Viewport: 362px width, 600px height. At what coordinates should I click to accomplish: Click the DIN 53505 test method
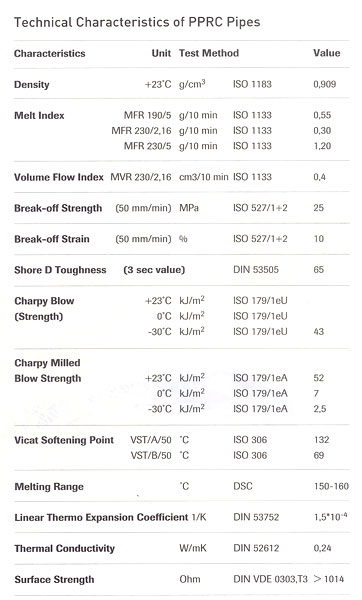256,269
